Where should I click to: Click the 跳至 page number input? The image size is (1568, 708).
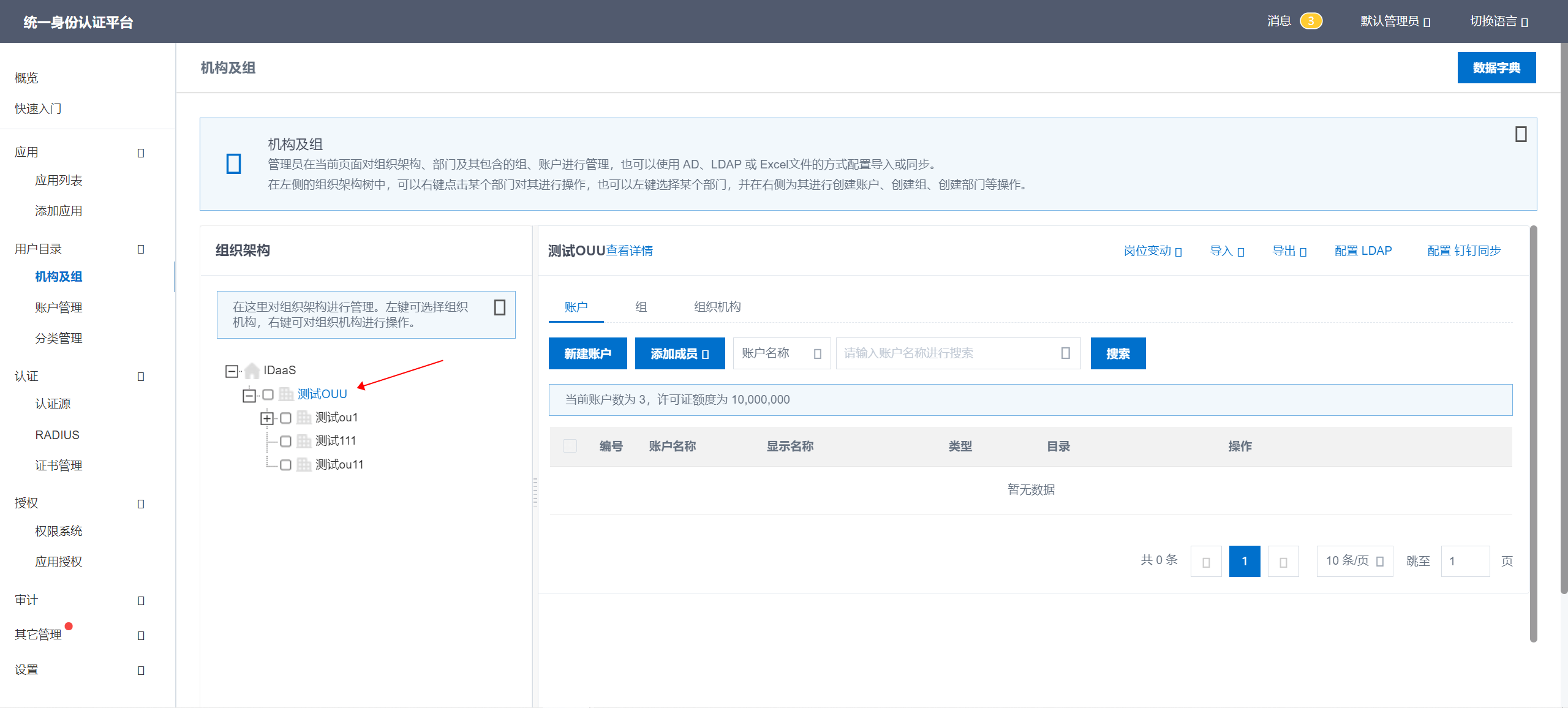tap(1464, 562)
